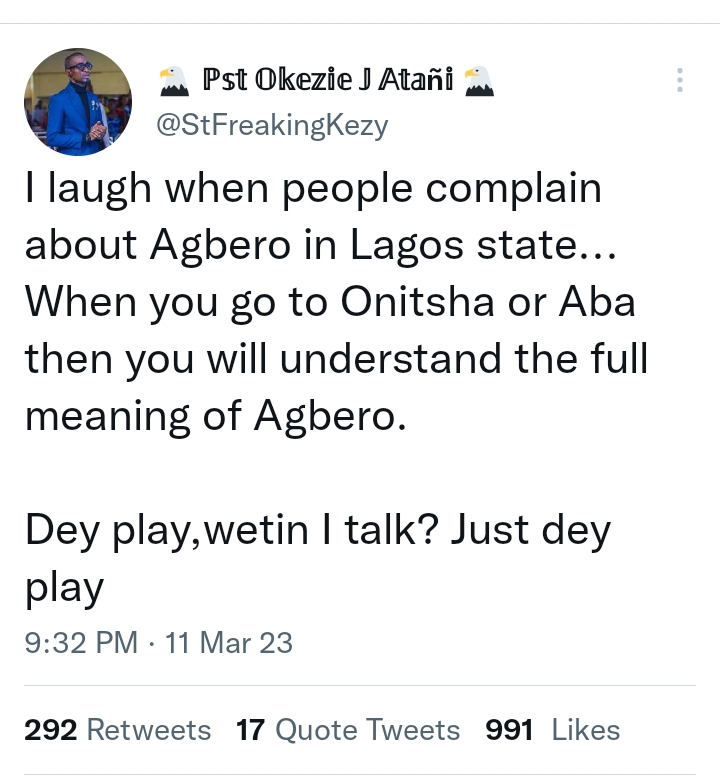View the 17 Quote Tweets list

(348, 730)
